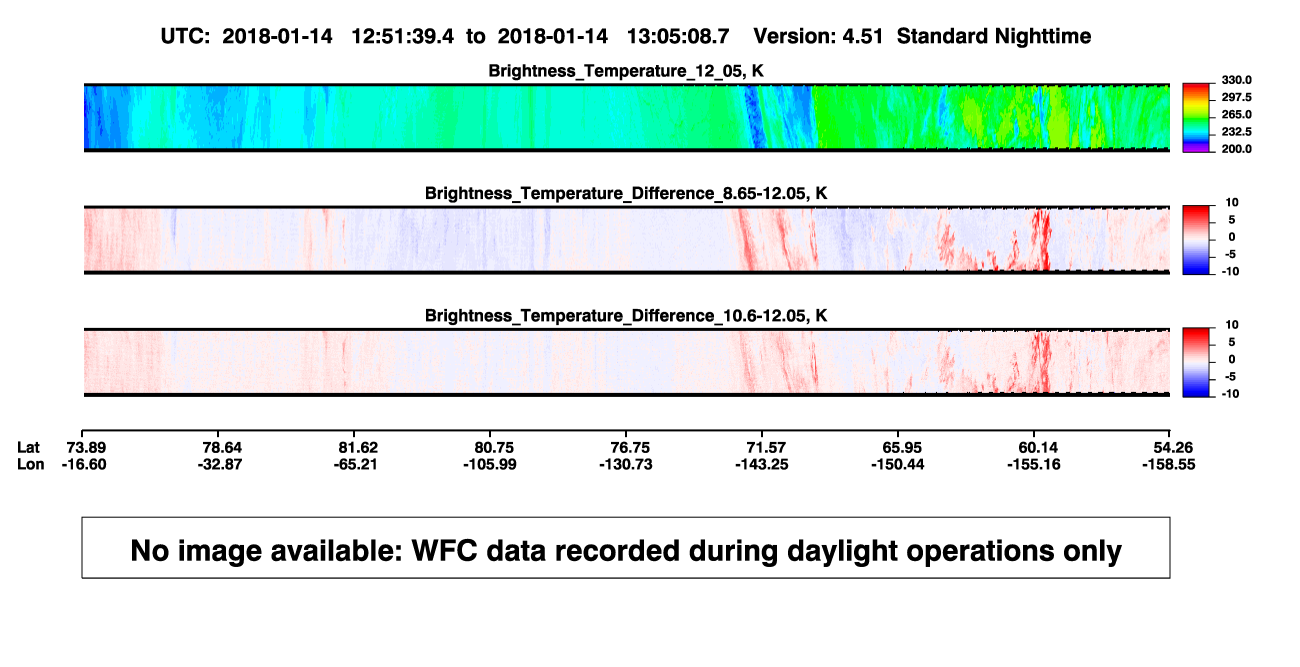Click longitude value '-105.99'
Image resolution: width=1300 pixels, height=667 pixels.
click(489, 464)
